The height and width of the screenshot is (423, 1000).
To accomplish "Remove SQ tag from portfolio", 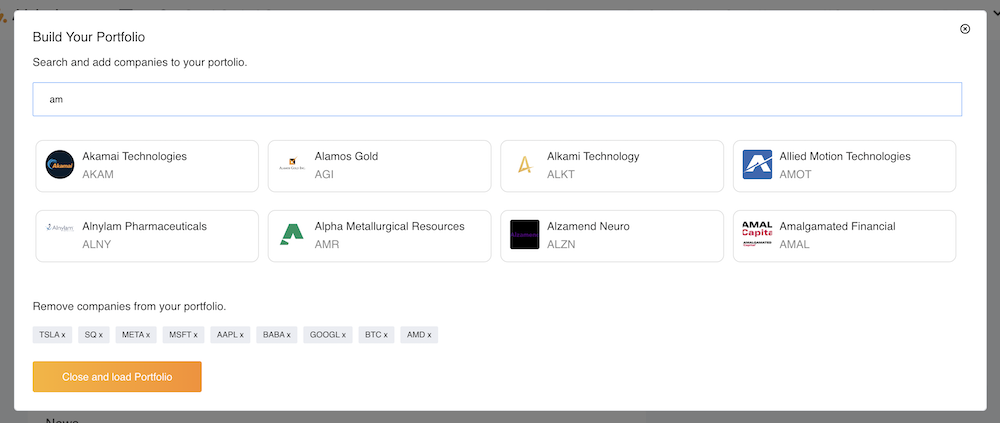I will 102,335.
